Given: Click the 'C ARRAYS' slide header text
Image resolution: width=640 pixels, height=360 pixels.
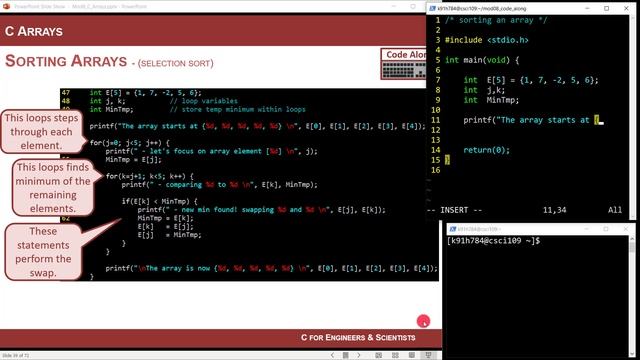Looking at the screenshot, I should coord(34,31).
